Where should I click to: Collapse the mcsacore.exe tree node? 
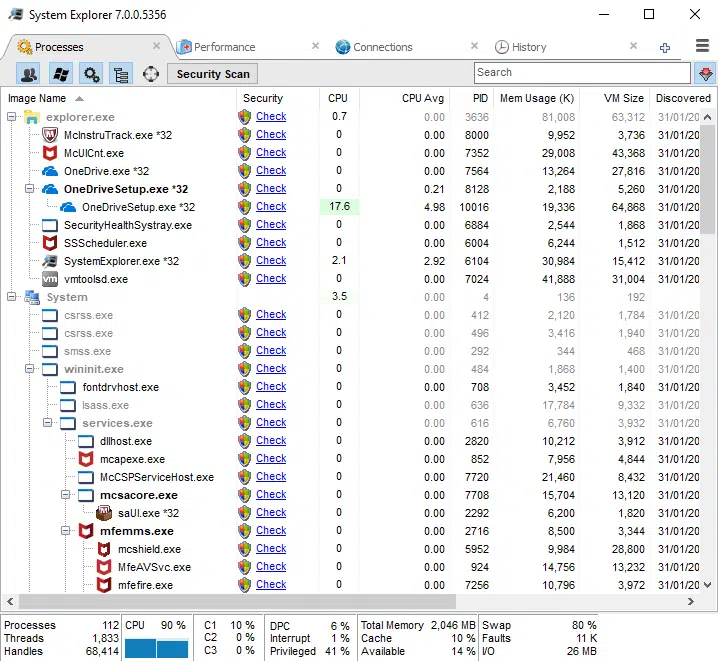66,495
